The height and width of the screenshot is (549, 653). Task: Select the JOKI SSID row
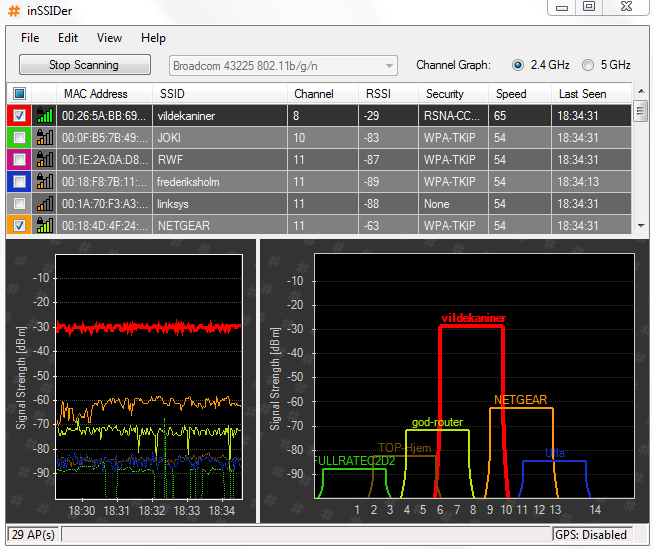pyautogui.click(x=220, y=137)
